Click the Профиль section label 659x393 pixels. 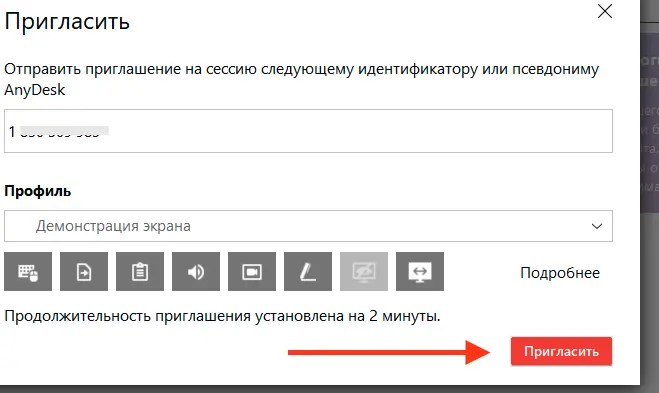37,191
